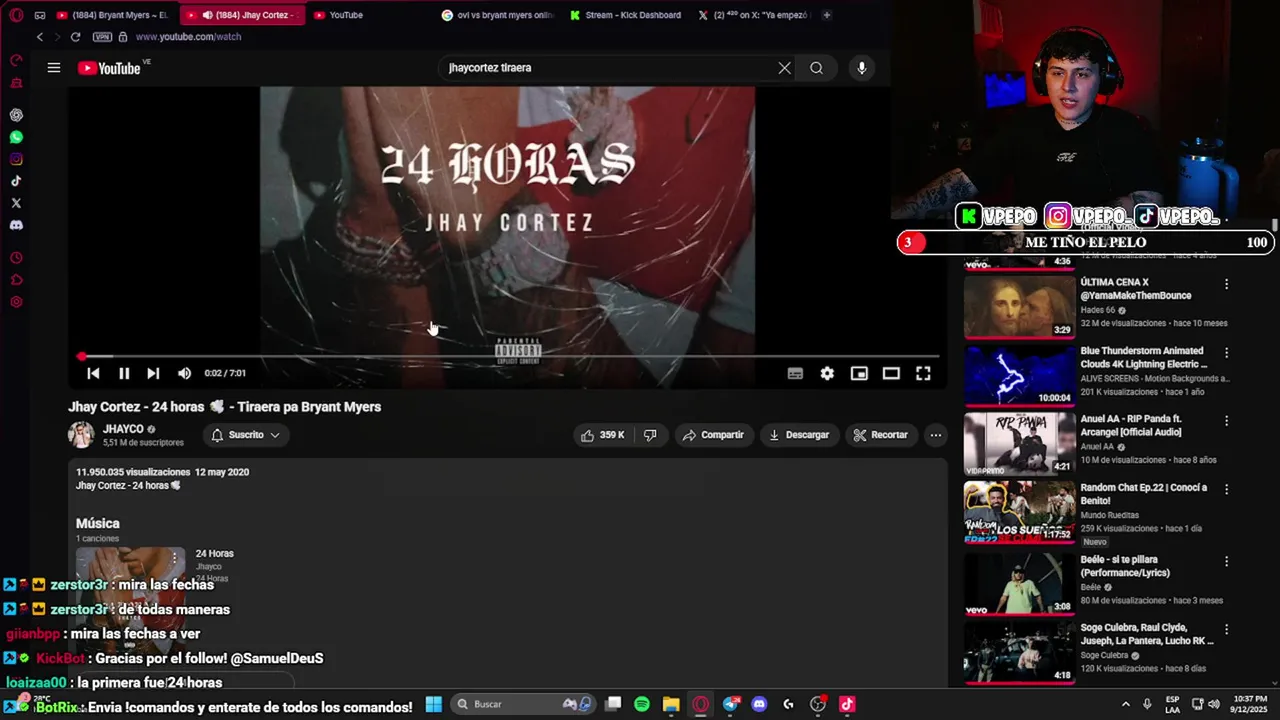
Task: Open the 'Beéle - si te pillara' video title
Action: [x=1125, y=566]
